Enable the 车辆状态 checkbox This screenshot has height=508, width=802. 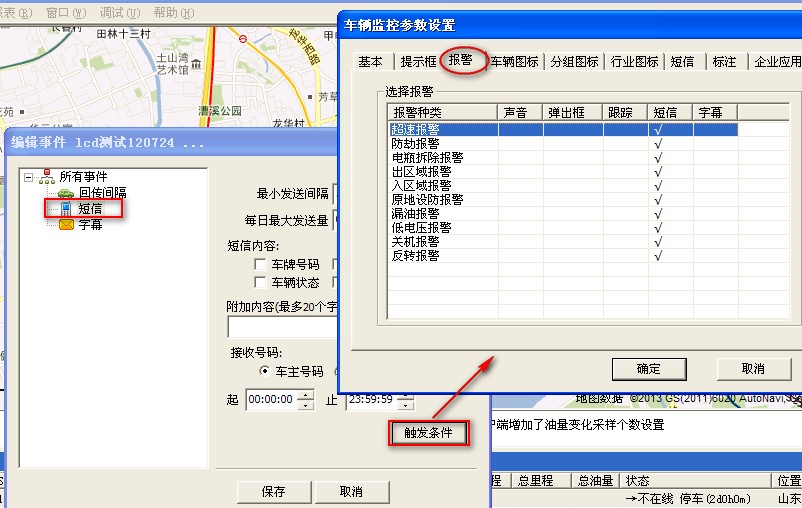[x=260, y=283]
